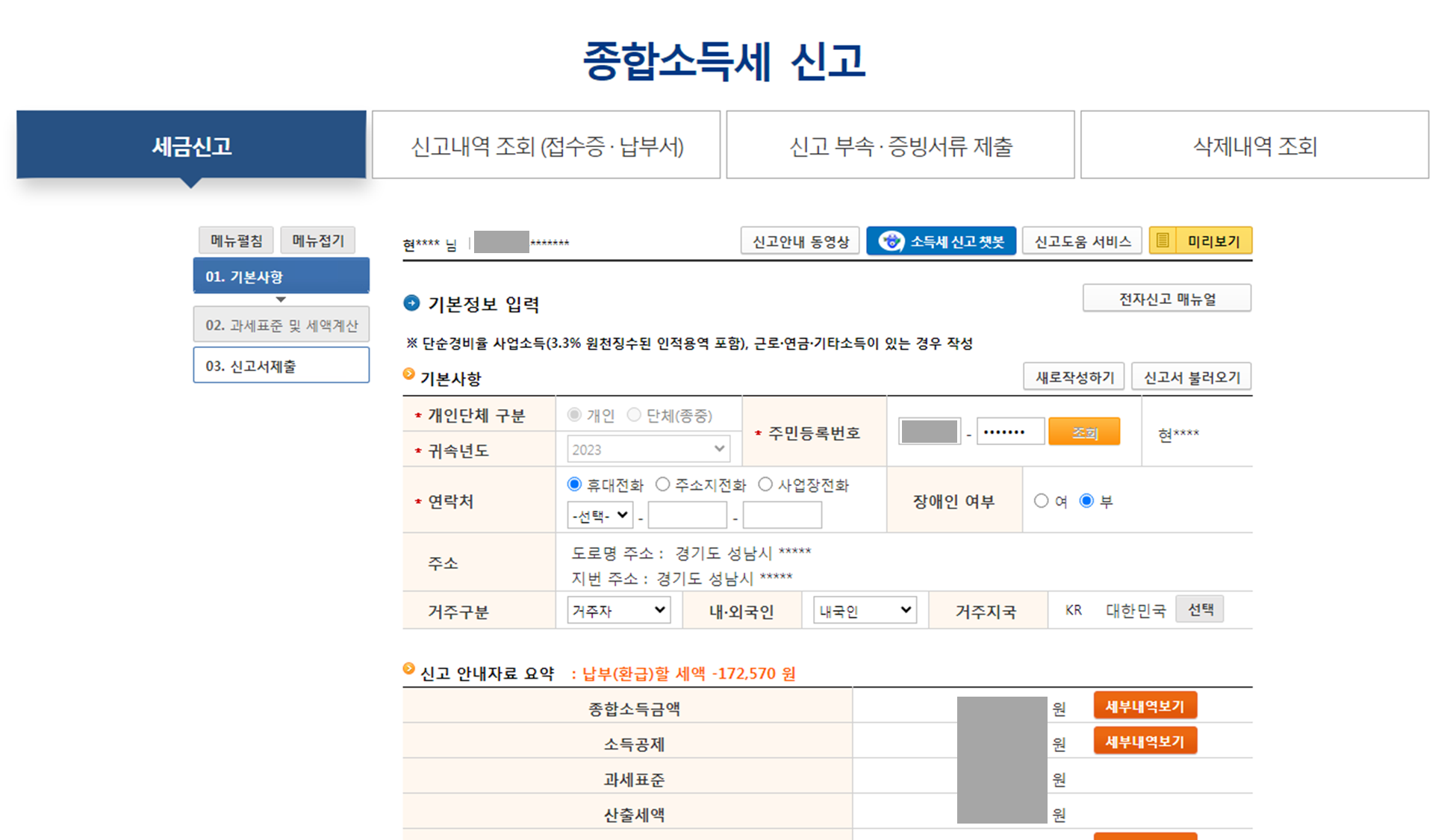
Task: Select the 사업장전화 radio button
Action: (x=765, y=485)
